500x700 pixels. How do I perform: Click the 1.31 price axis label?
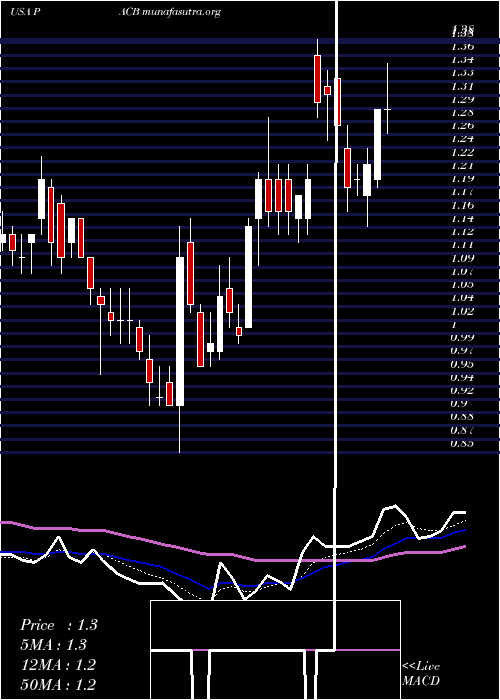click(462, 86)
